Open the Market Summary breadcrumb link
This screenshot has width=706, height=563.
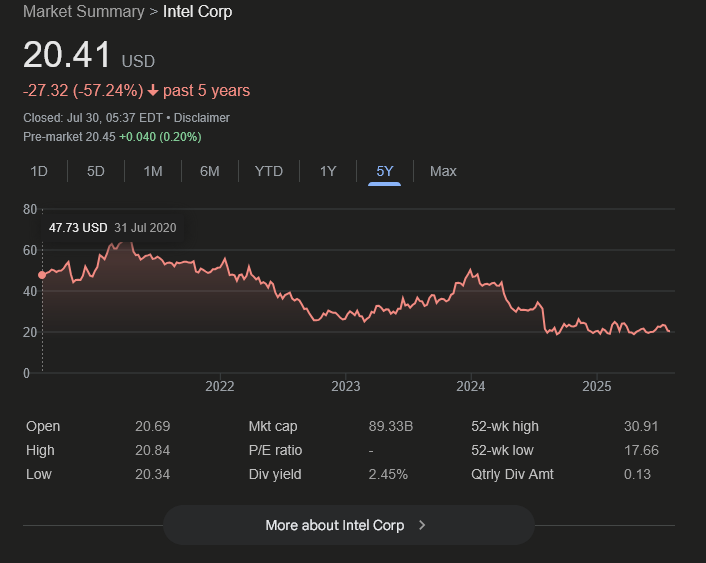coord(84,12)
